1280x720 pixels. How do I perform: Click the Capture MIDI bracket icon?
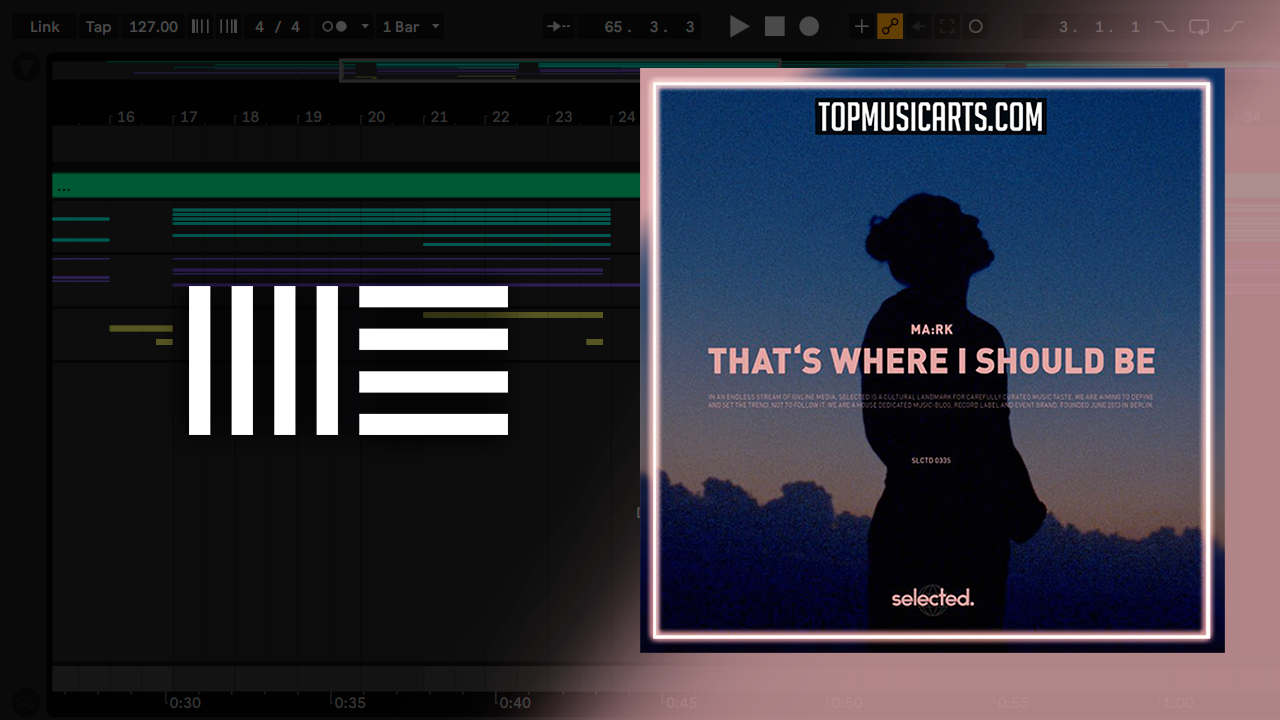pos(947,27)
